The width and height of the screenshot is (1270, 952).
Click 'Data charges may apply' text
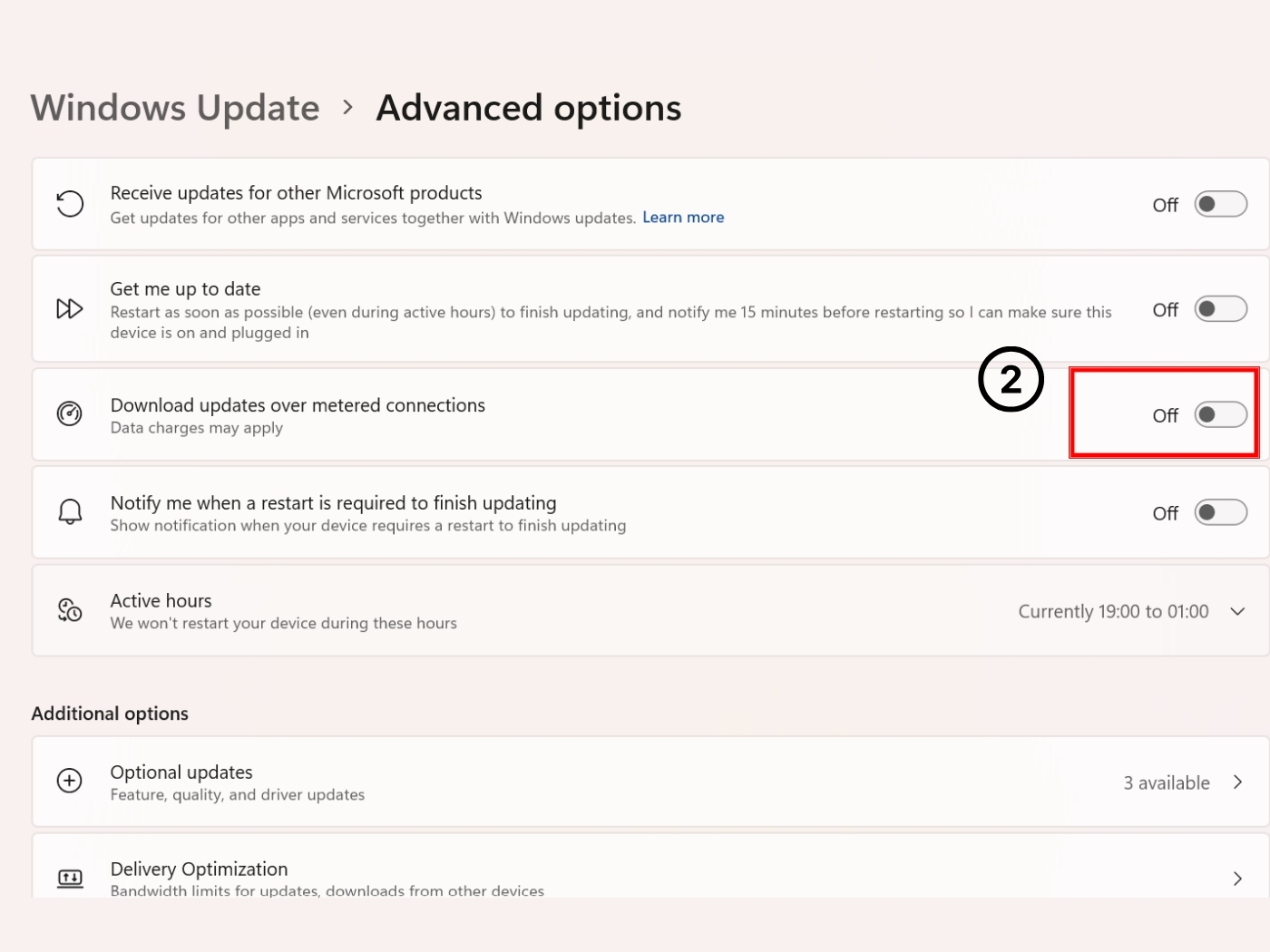[197, 428]
